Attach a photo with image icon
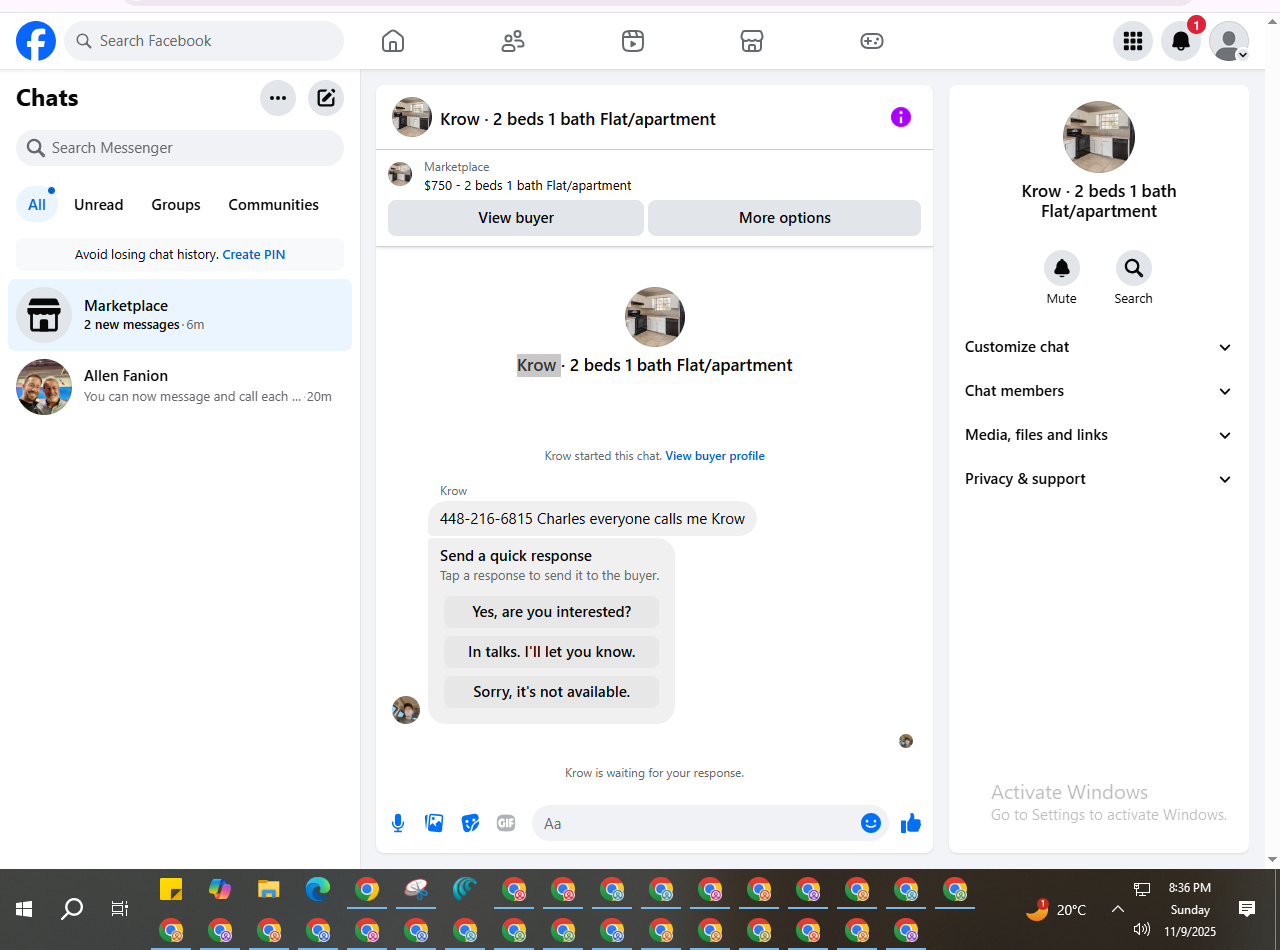Image resolution: width=1280 pixels, height=950 pixels. point(434,823)
